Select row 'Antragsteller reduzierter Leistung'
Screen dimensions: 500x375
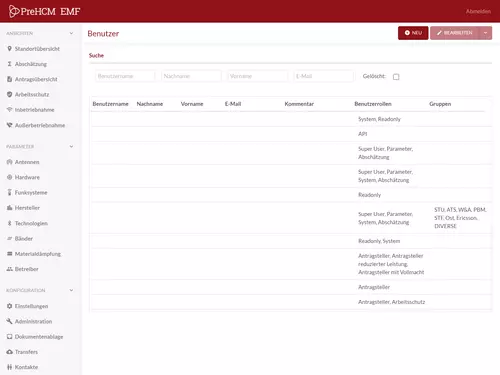pyautogui.click(x=291, y=264)
